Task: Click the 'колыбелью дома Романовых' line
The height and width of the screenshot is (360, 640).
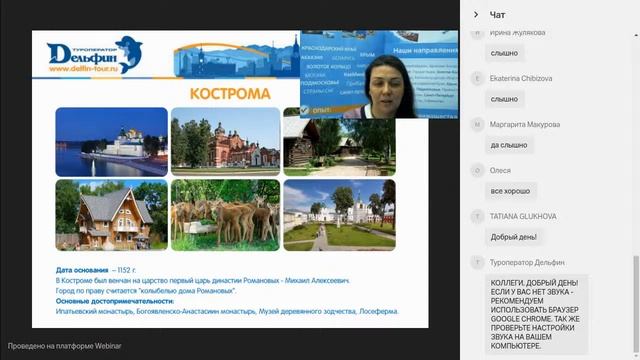Action: coord(146,291)
